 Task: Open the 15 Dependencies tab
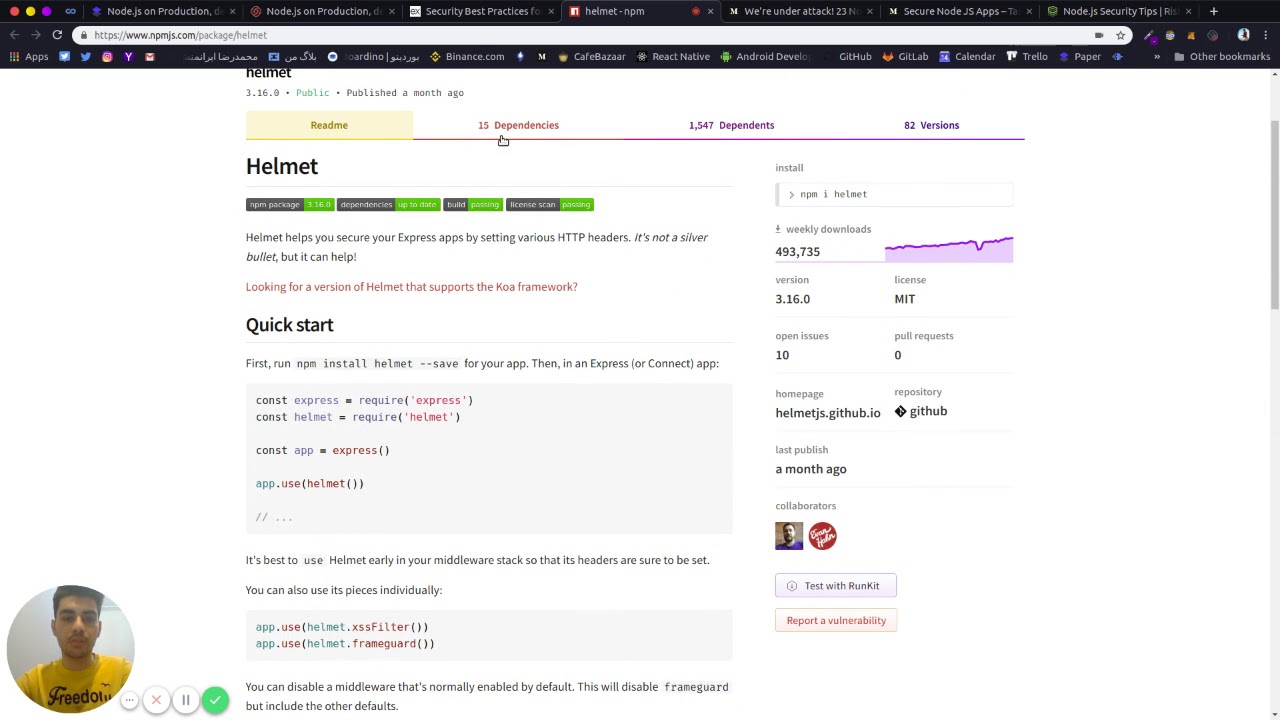tap(518, 125)
